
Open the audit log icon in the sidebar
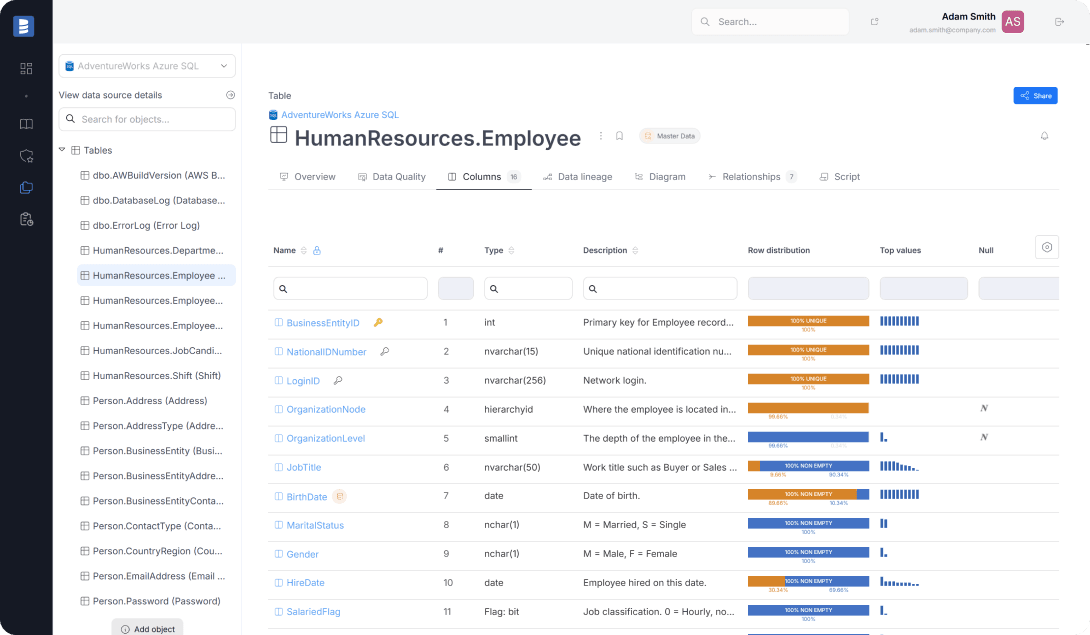click(x=26, y=219)
